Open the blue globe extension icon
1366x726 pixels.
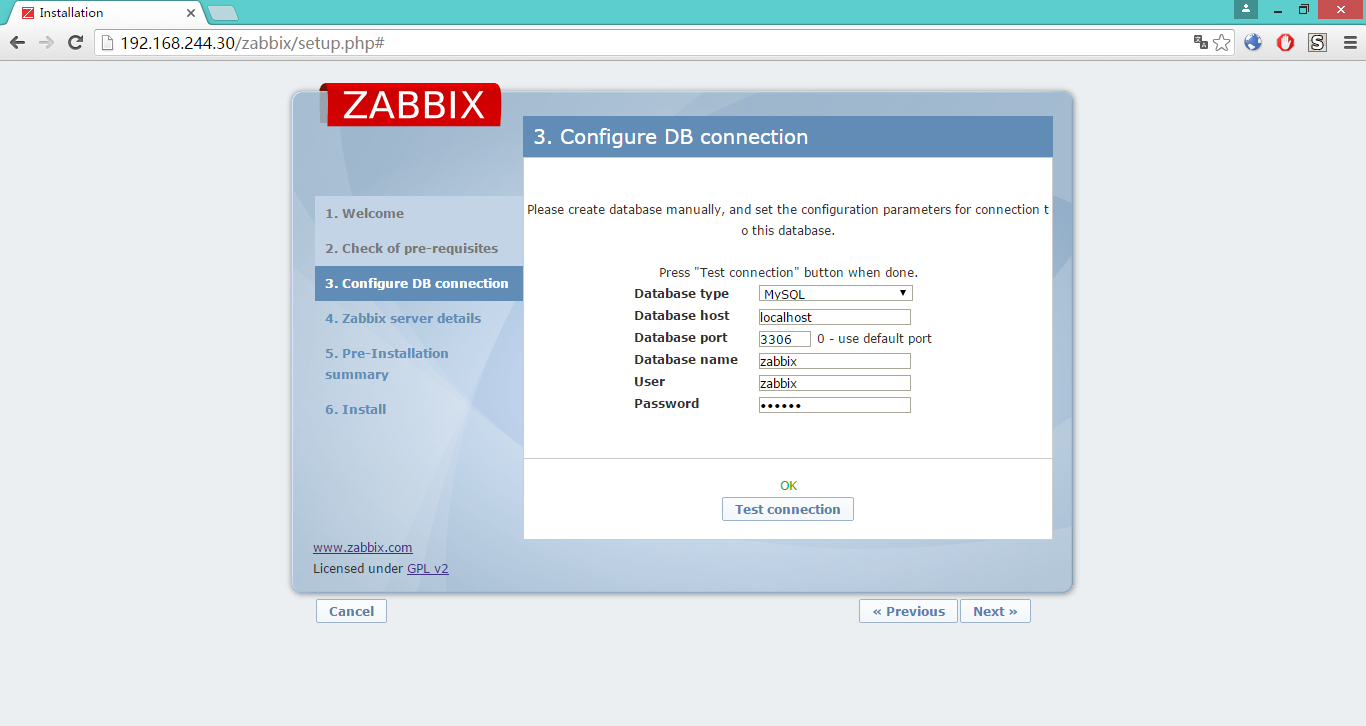pyautogui.click(x=1253, y=43)
